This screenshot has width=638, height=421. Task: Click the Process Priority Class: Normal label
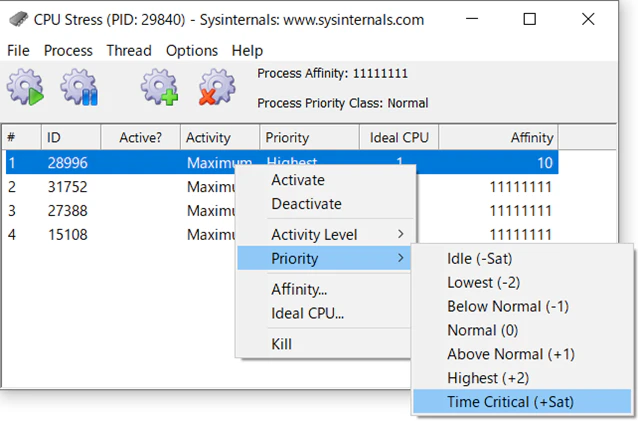pos(343,103)
